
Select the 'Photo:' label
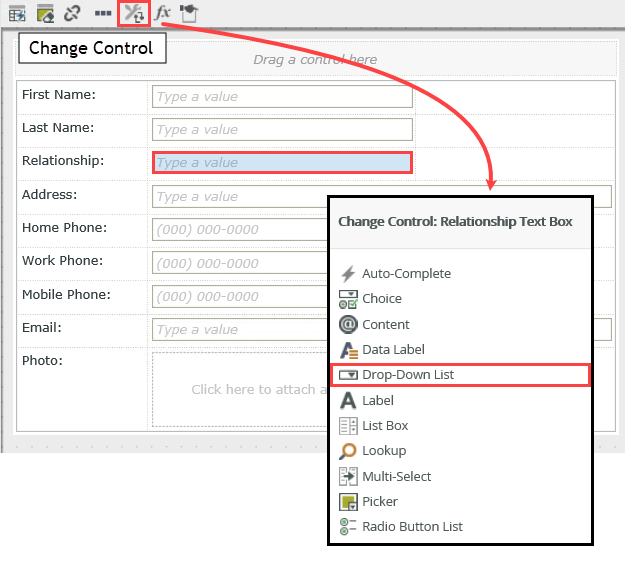(x=42, y=360)
